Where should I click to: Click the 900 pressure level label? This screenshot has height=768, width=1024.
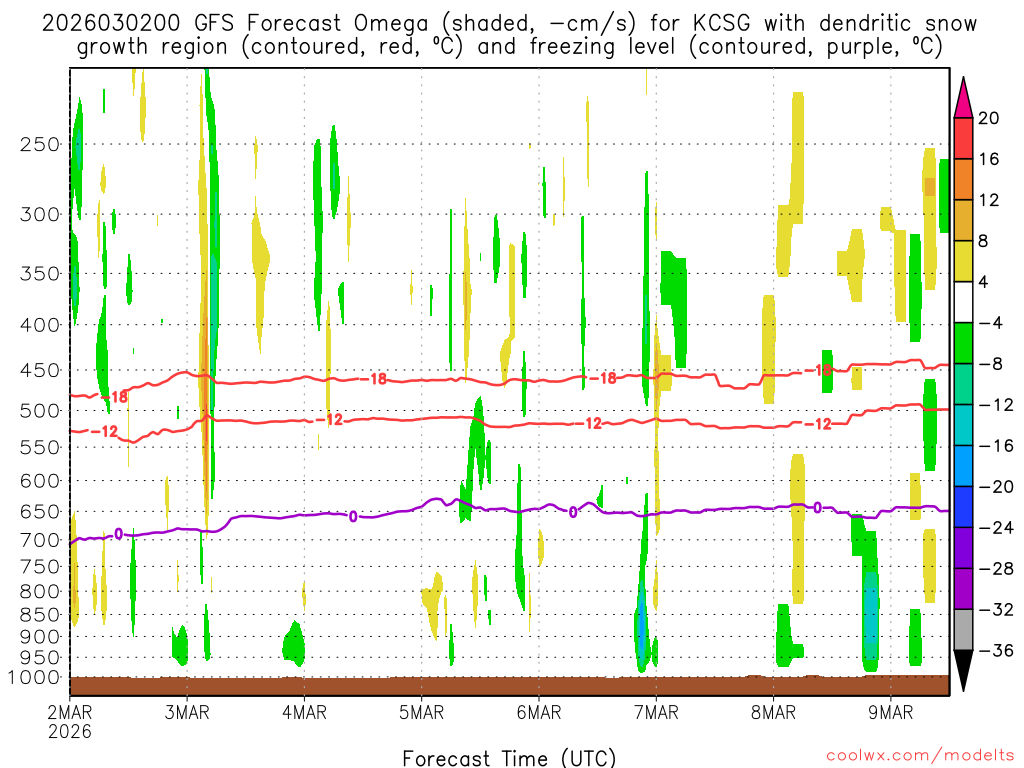click(x=40, y=636)
